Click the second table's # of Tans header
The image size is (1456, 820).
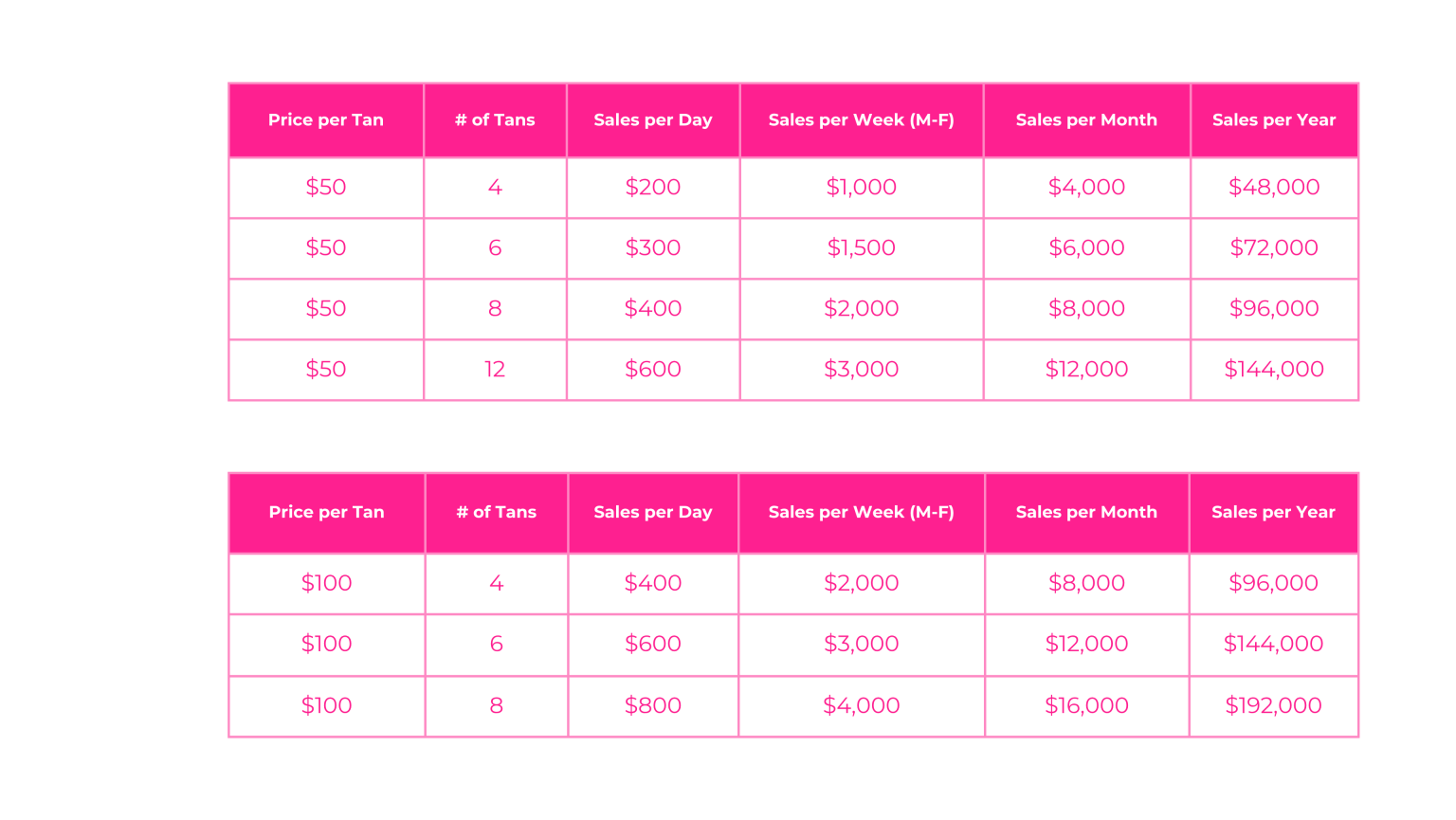[x=496, y=513]
